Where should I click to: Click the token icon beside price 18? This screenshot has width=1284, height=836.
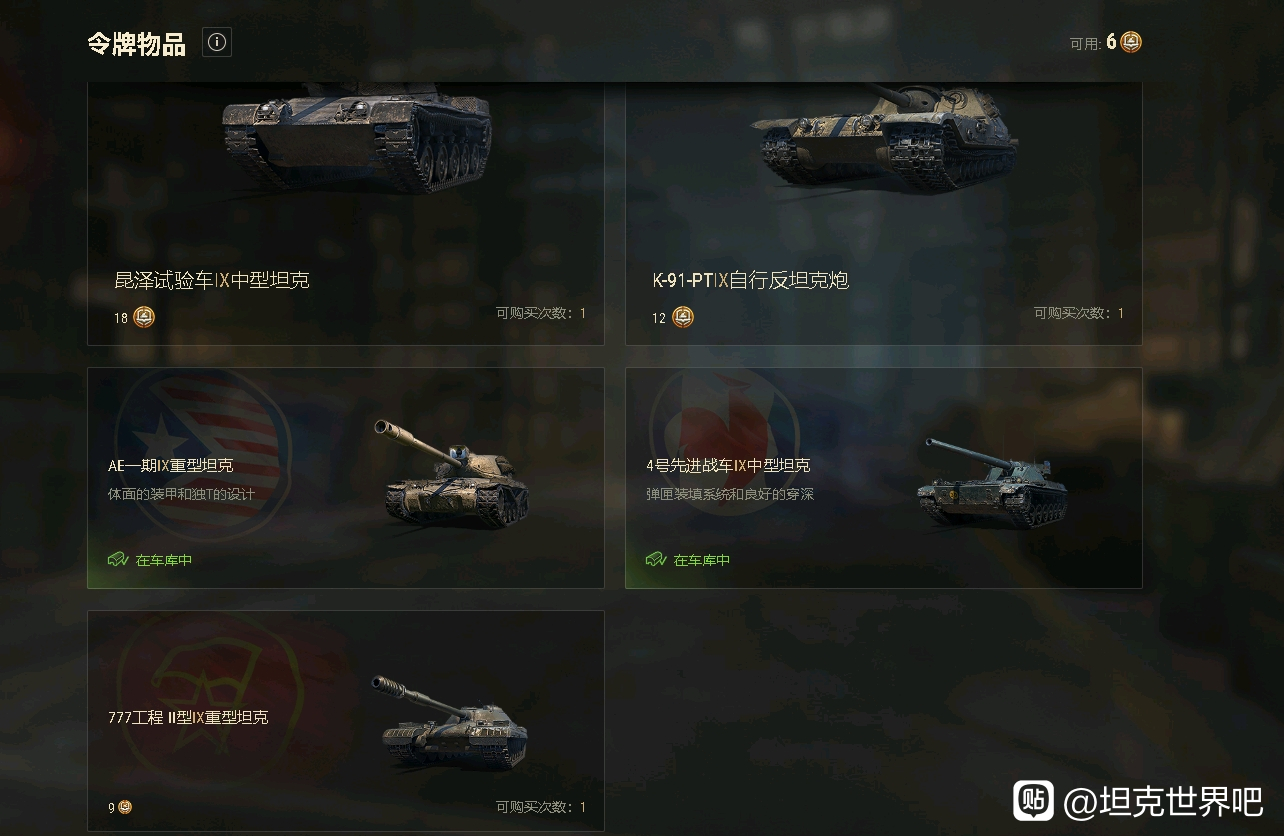pos(144,318)
